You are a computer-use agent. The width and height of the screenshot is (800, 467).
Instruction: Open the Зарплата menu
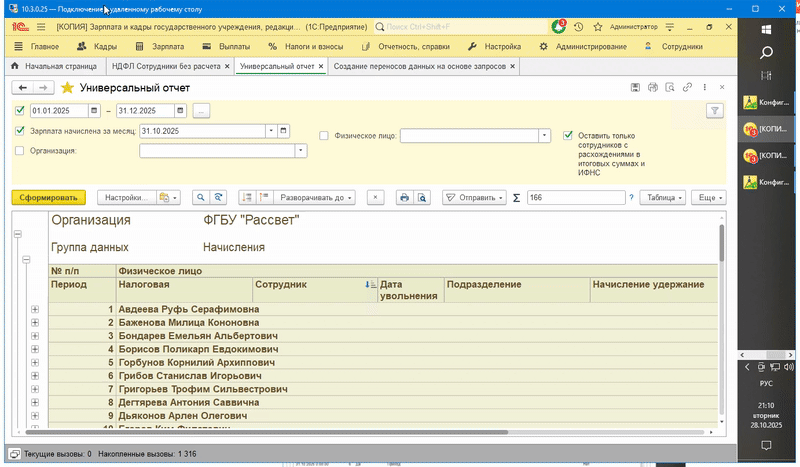pyautogui.click(x=160, y=46)
